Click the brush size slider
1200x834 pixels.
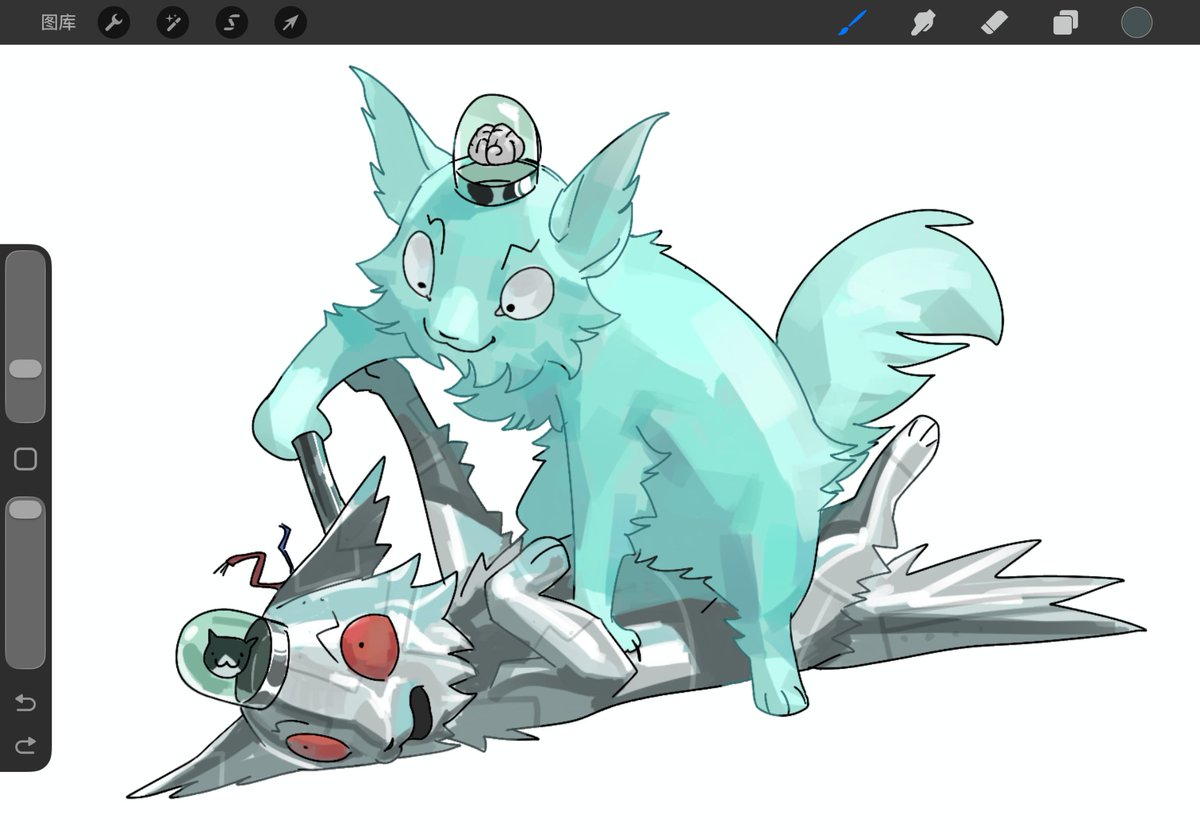(x=25, y=337)
